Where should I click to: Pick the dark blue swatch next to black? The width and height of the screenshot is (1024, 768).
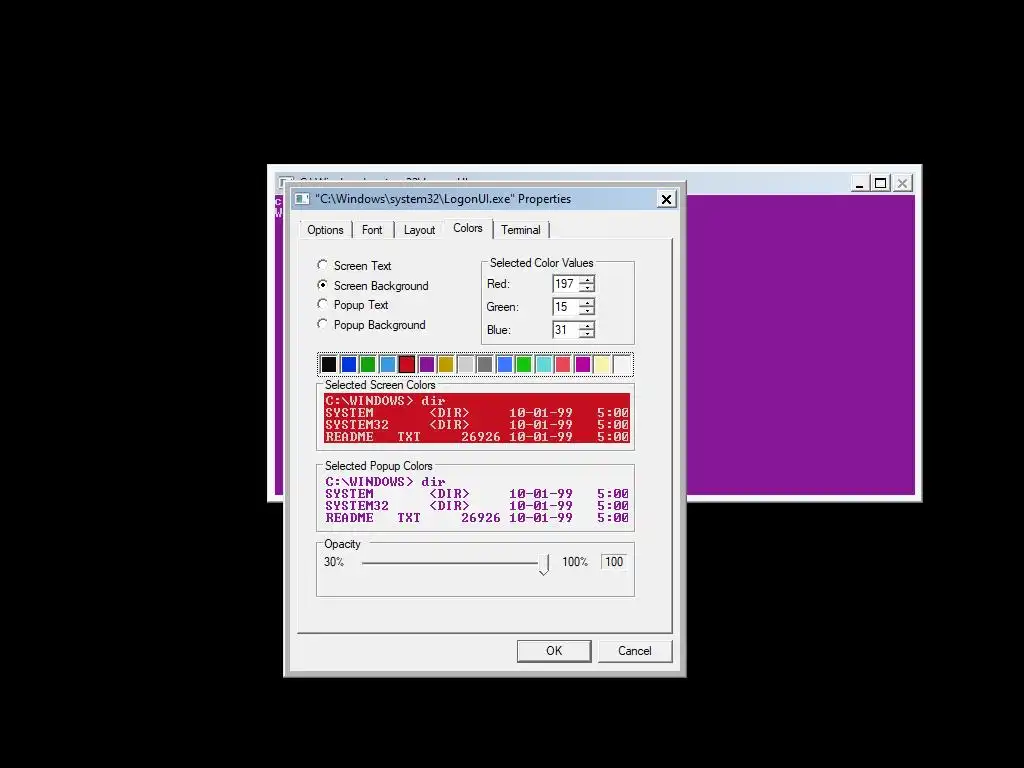[x=349, y=364]
